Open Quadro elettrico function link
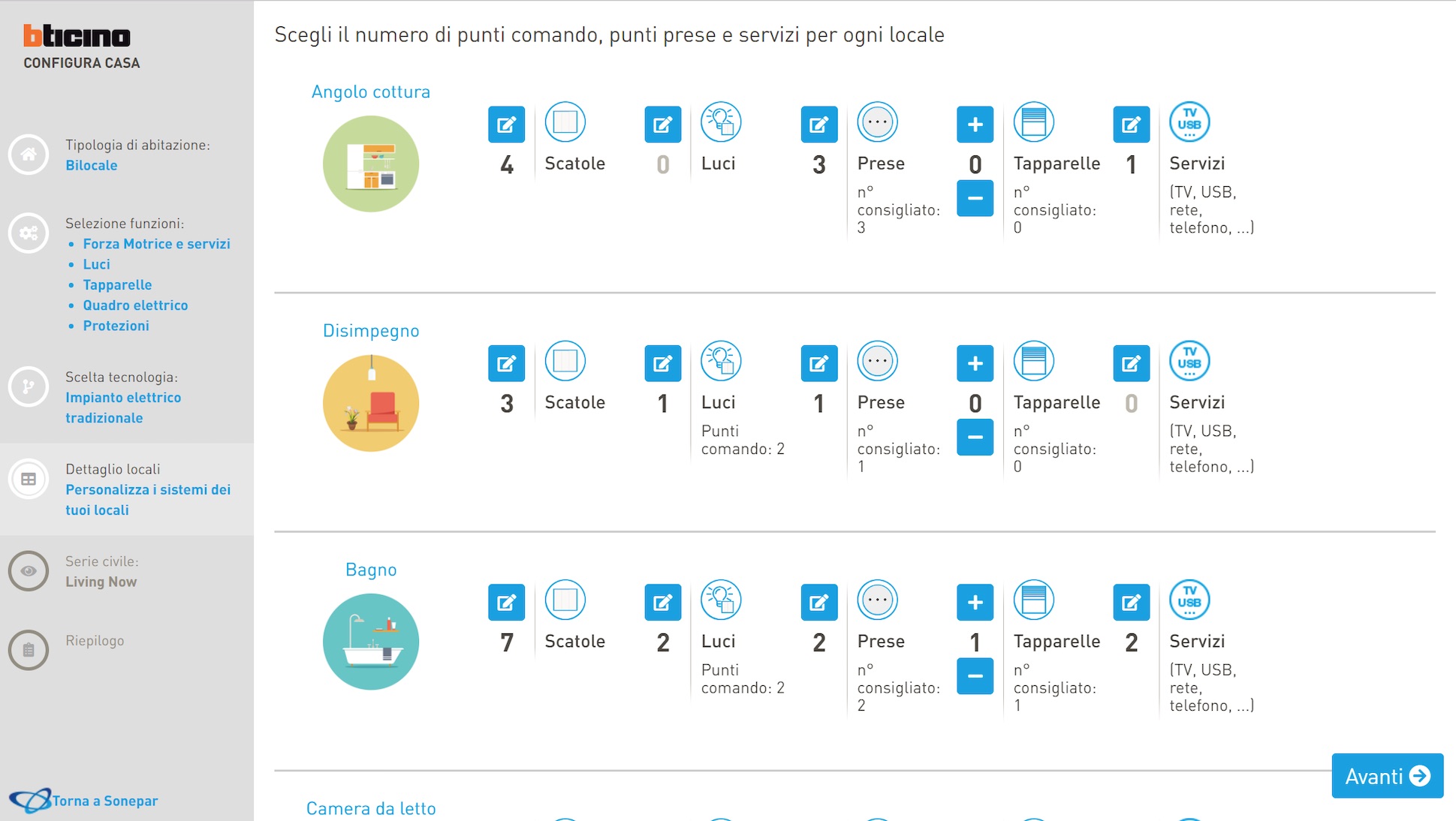This screenshot has height=821, width=1456. pyautogui.click(x=135, y=305)
